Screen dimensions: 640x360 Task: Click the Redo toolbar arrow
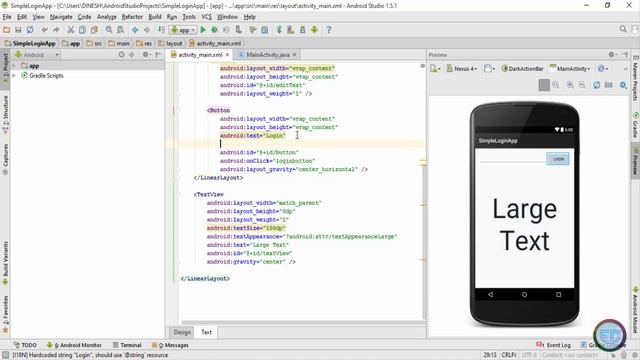point(56,30)
